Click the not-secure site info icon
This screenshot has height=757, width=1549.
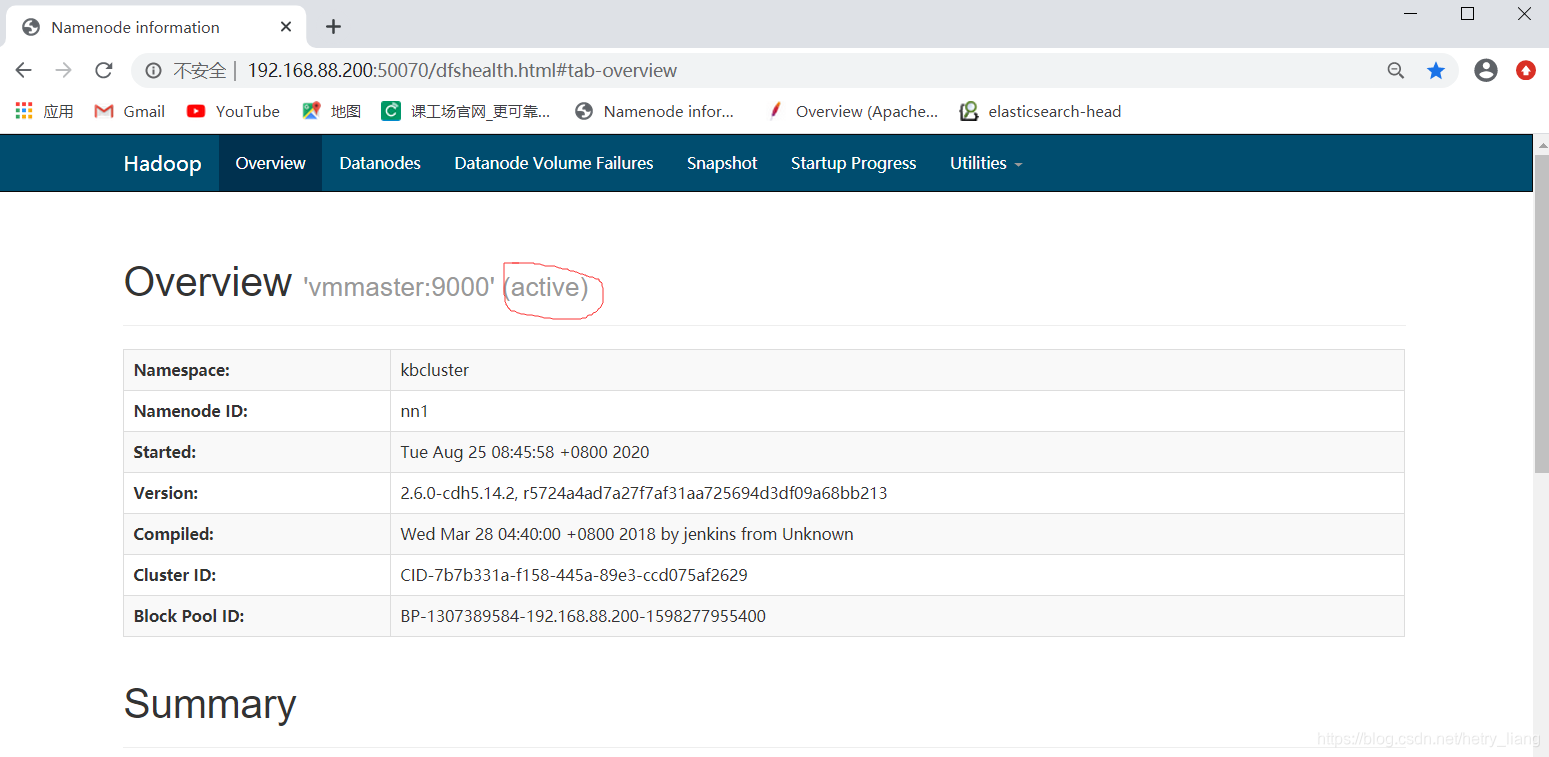[x=153, y=71]
